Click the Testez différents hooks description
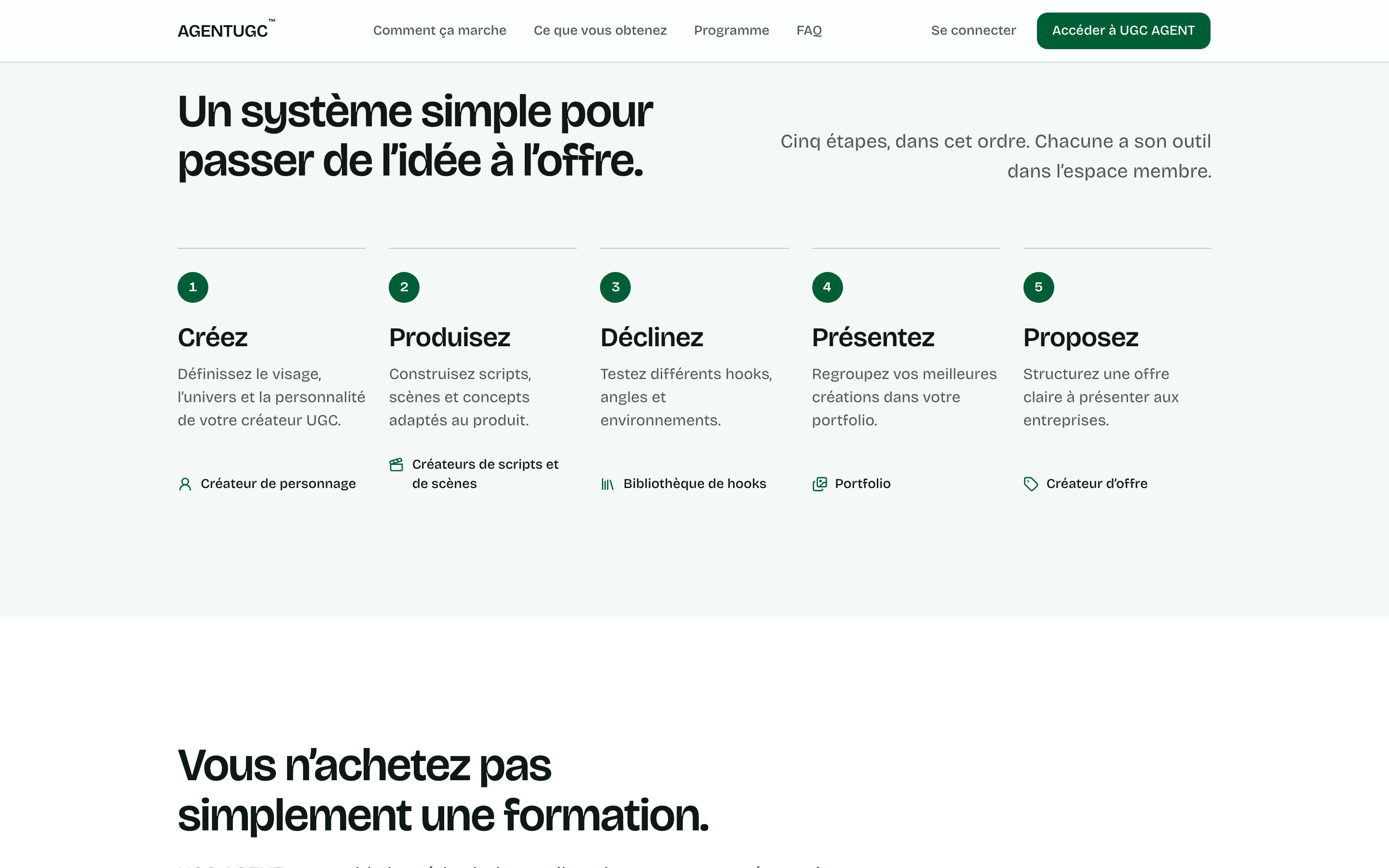 (686, 397)
